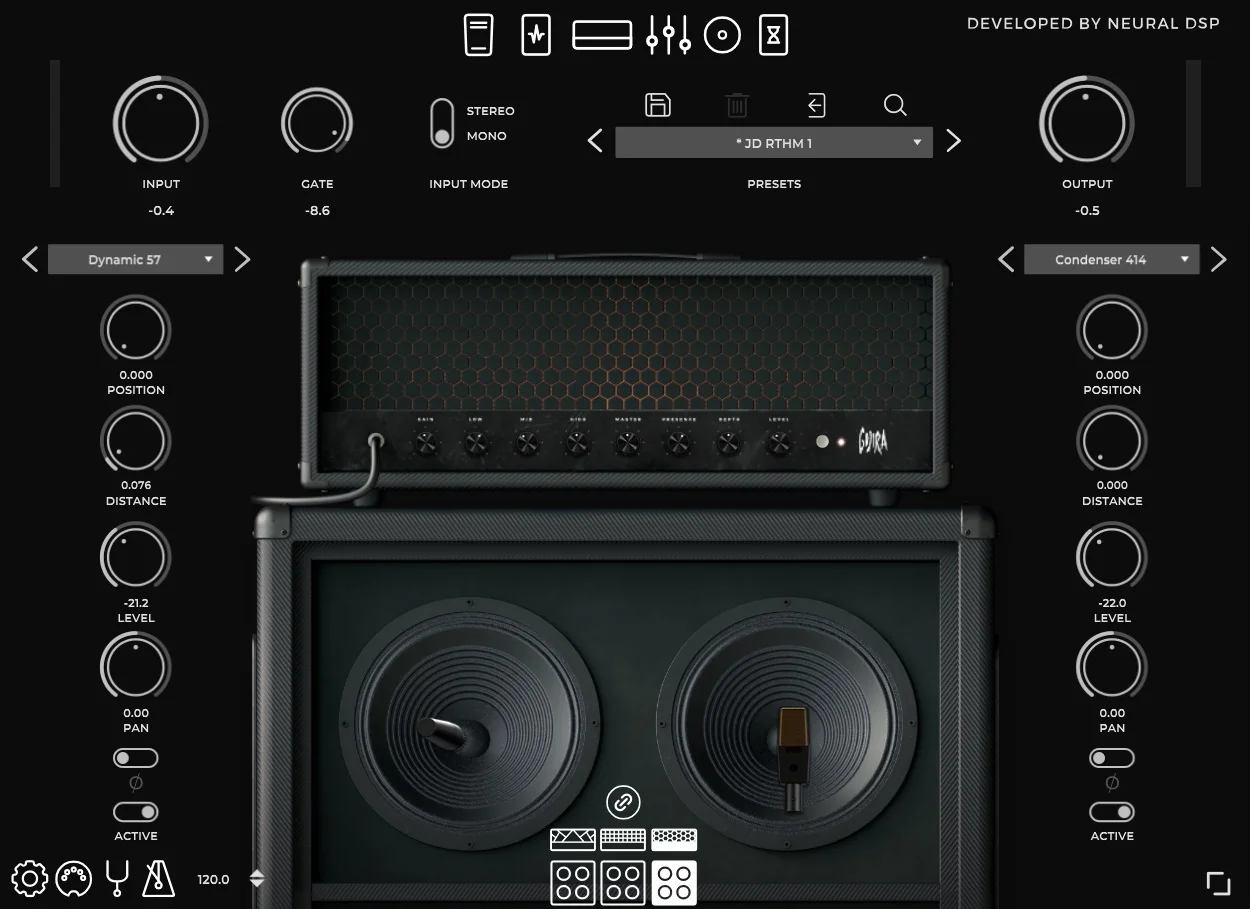Viewport: 1250px width, 909px height.
Task: Select the amp head section icon
Action: [x=602, y=35]
